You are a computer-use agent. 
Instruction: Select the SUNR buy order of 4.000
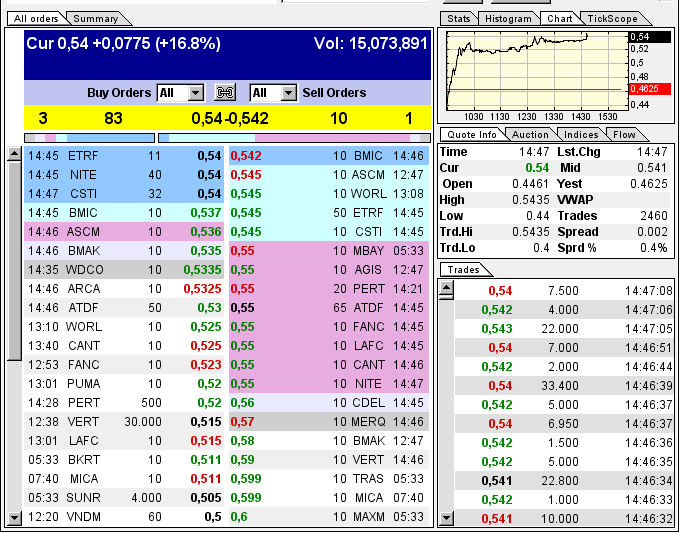(124, 498)
